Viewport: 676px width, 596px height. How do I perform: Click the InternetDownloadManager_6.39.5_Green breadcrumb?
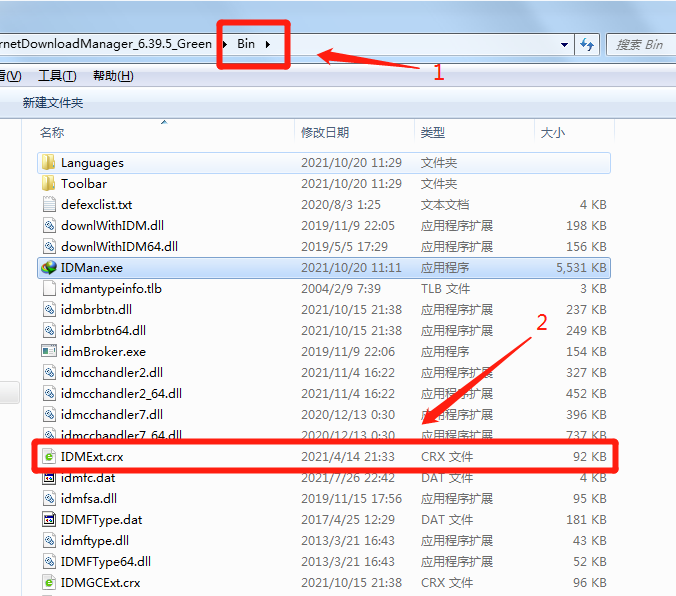(x=106, y=44)
